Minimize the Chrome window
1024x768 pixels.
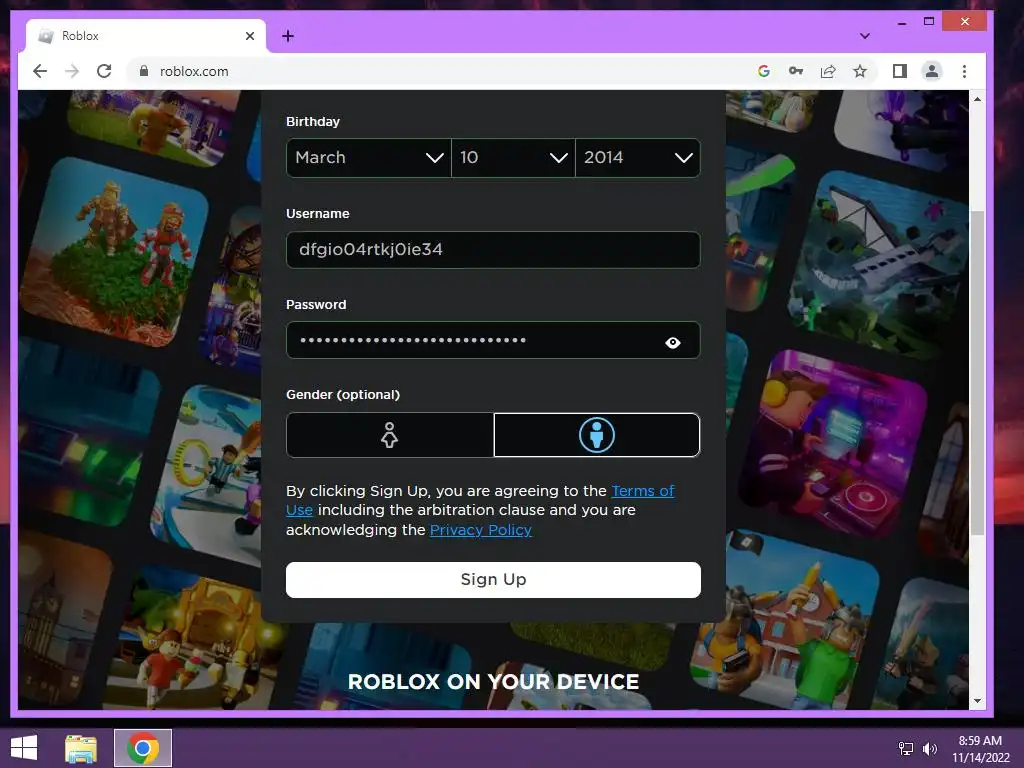[902, 22]
